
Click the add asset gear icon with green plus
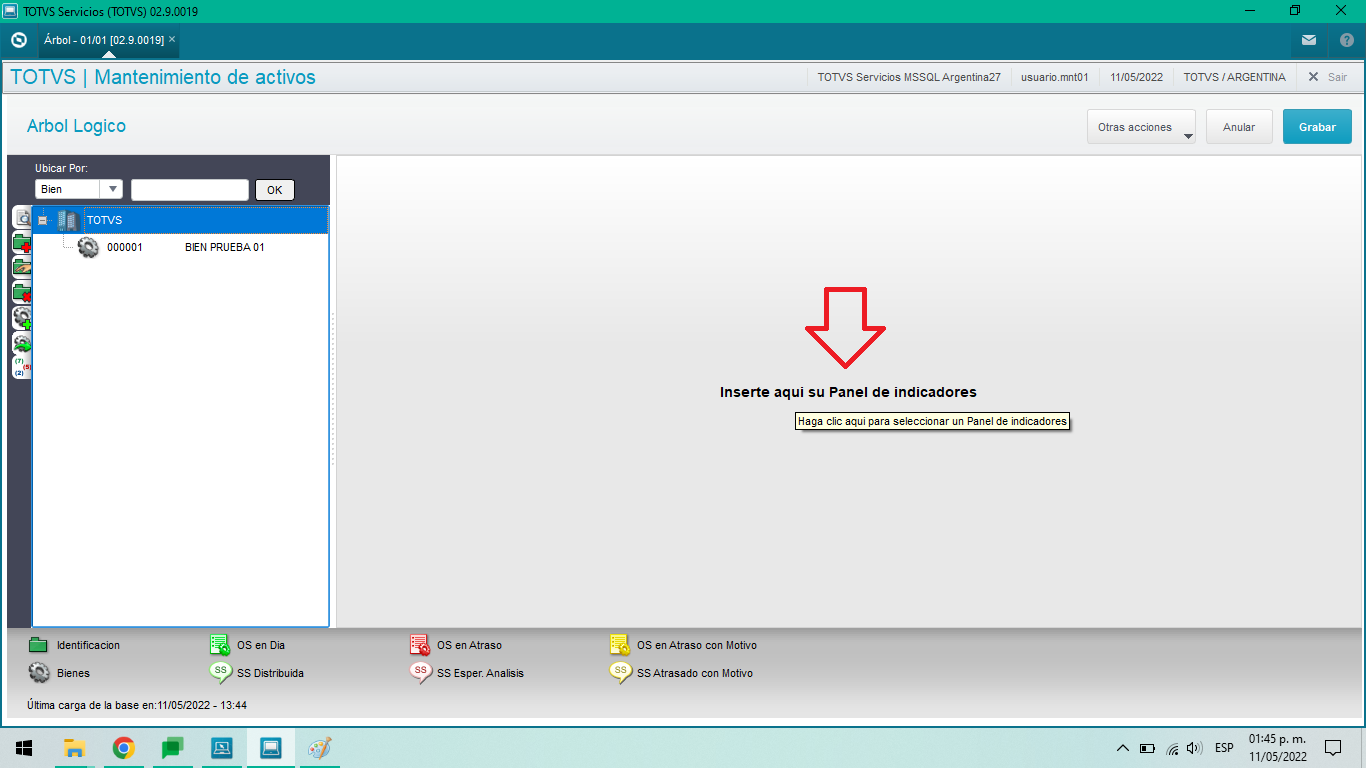click(x=22, y=318)
